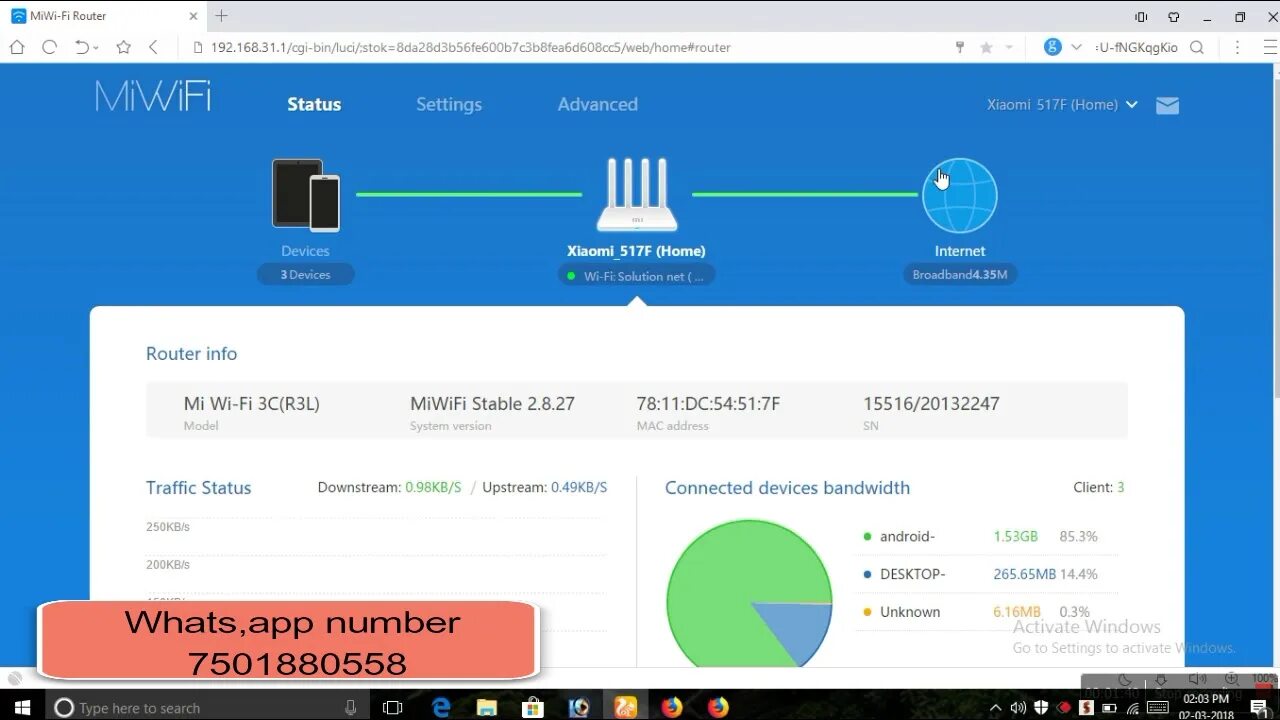Open the last Firefox icon on the taskbar
The image size is (1280, 720).
[x=718, y=707]
